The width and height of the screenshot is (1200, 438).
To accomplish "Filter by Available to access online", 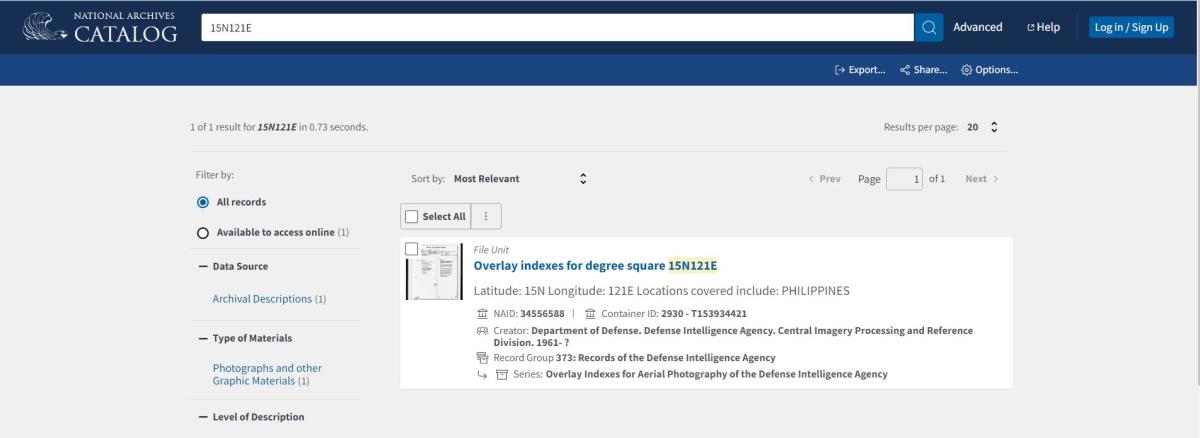I will tap(203, 233).
